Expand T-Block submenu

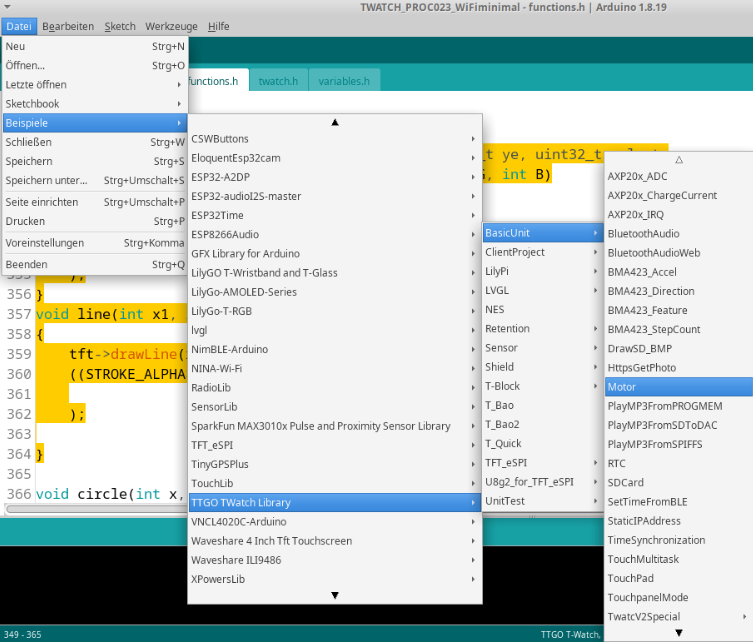coord(543,386)
